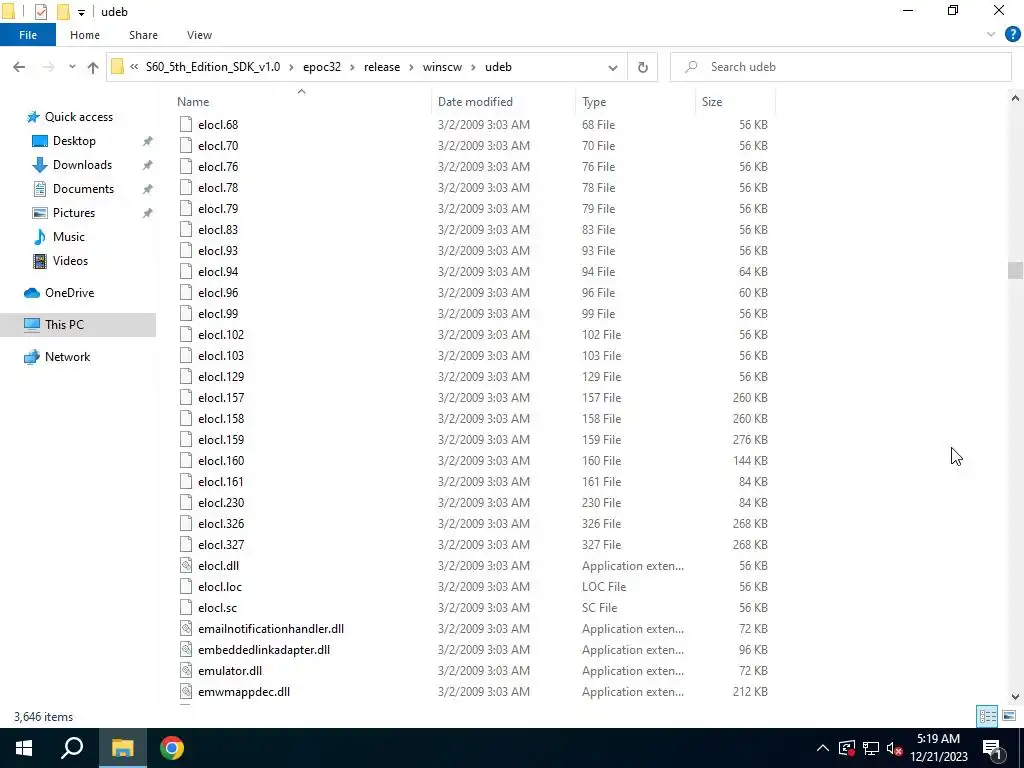Viewport: 1024px width, 768px height.
Task: Sort by the Date modified column header
Action: [x=475, y=102]
